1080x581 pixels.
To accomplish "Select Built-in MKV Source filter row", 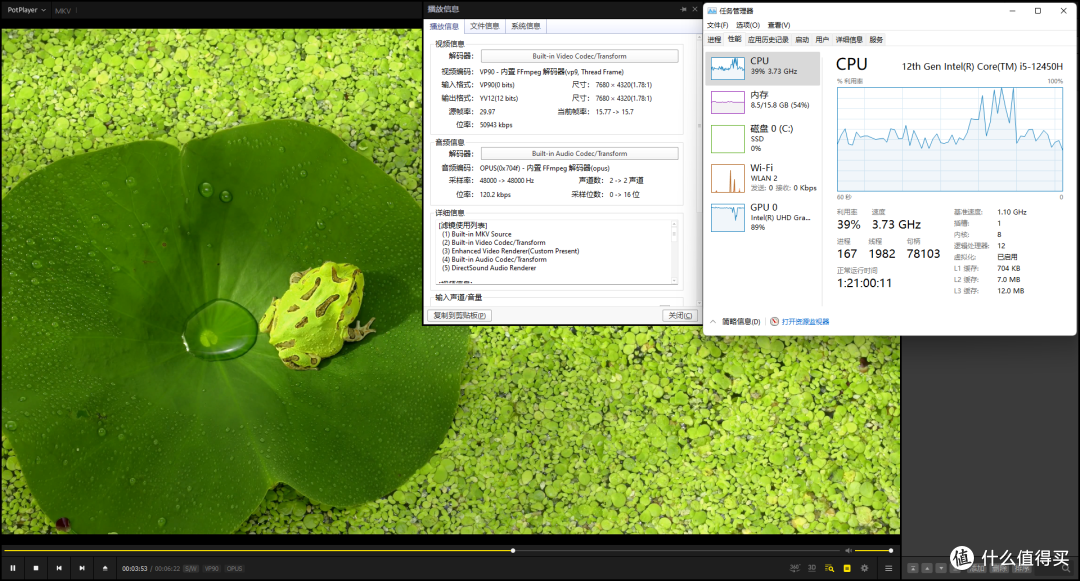I will click(477, 234).
